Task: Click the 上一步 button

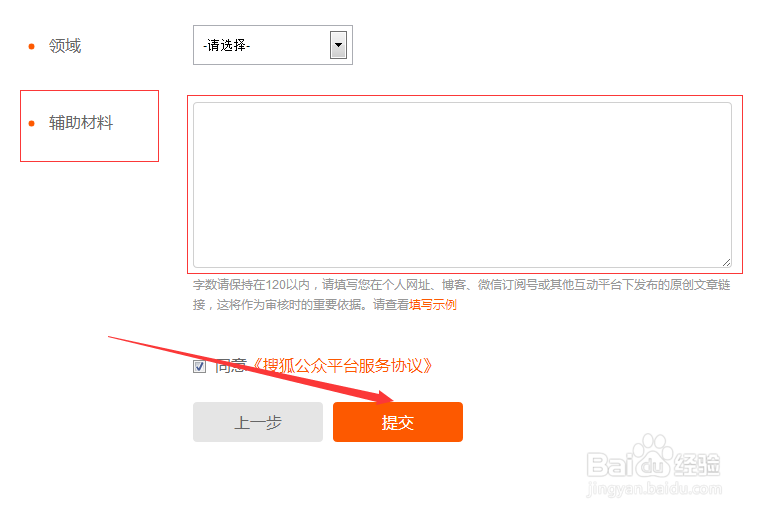Action: point(258,422)
